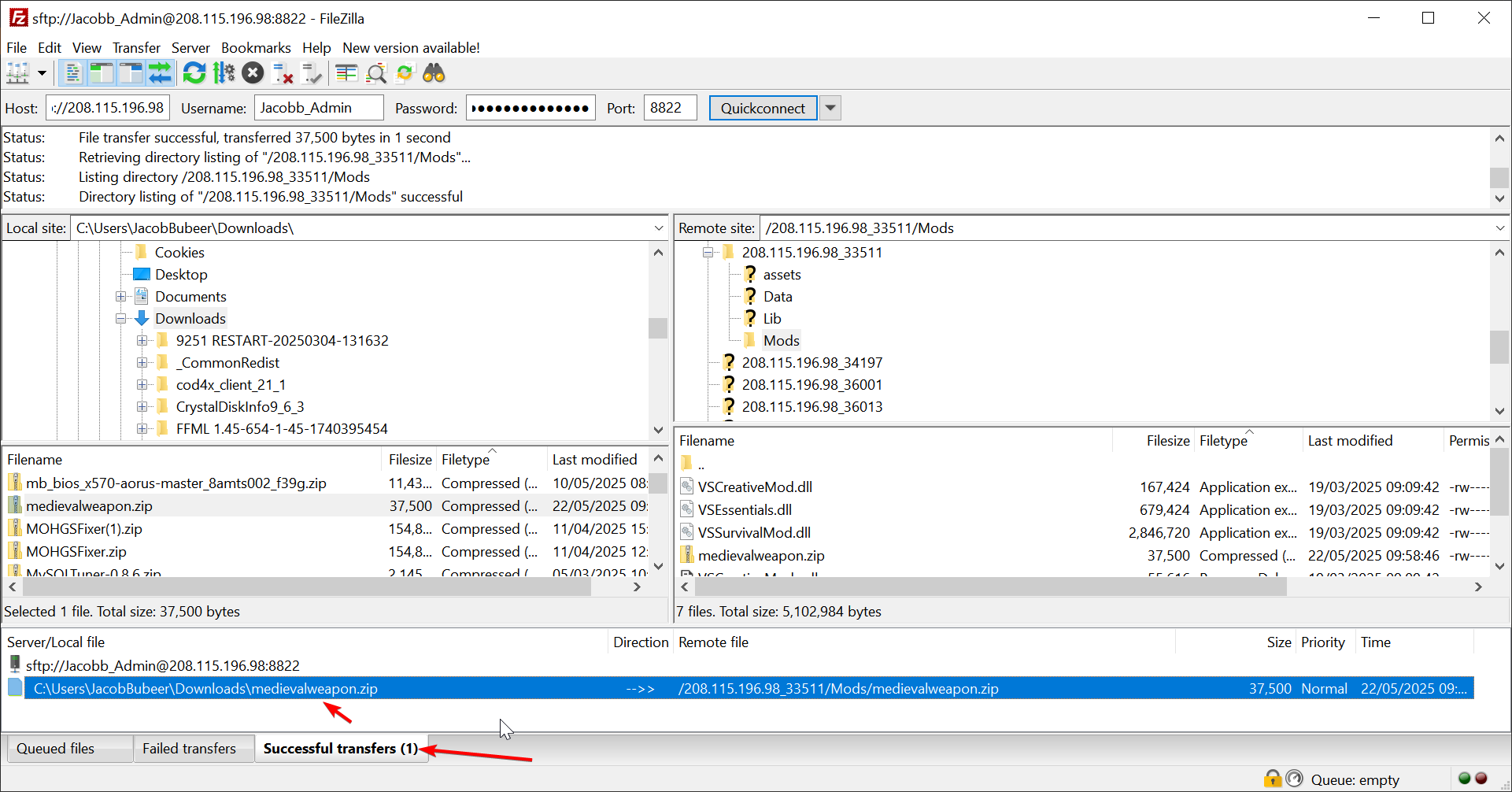Open the directory listing filters dialog
Image resolution: width=1512 pixels, height=792 pixels.
point(346,74)
